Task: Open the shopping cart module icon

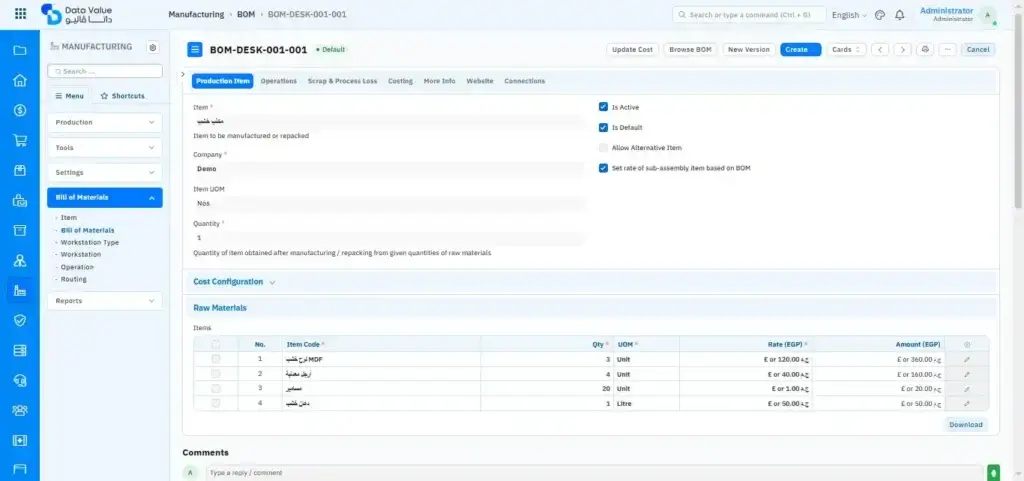Action: (19, 140)
